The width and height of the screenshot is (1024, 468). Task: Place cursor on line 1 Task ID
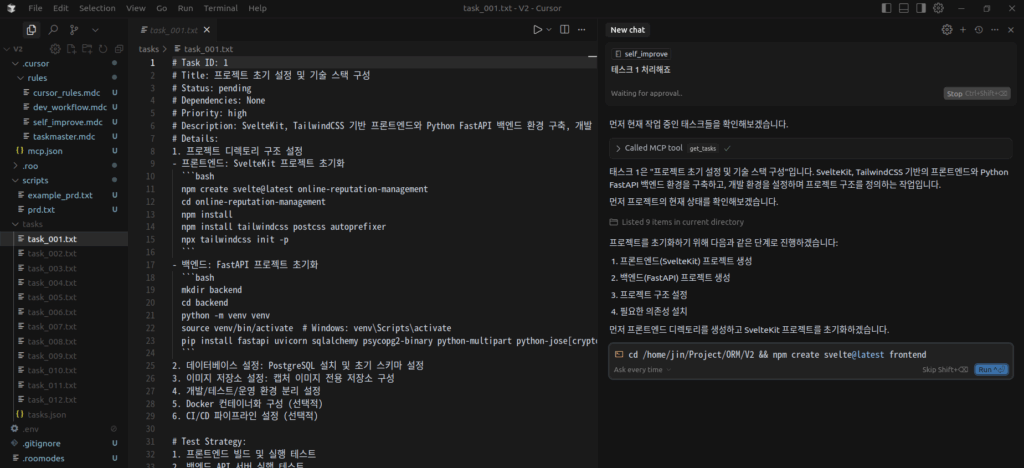[200, 63]
